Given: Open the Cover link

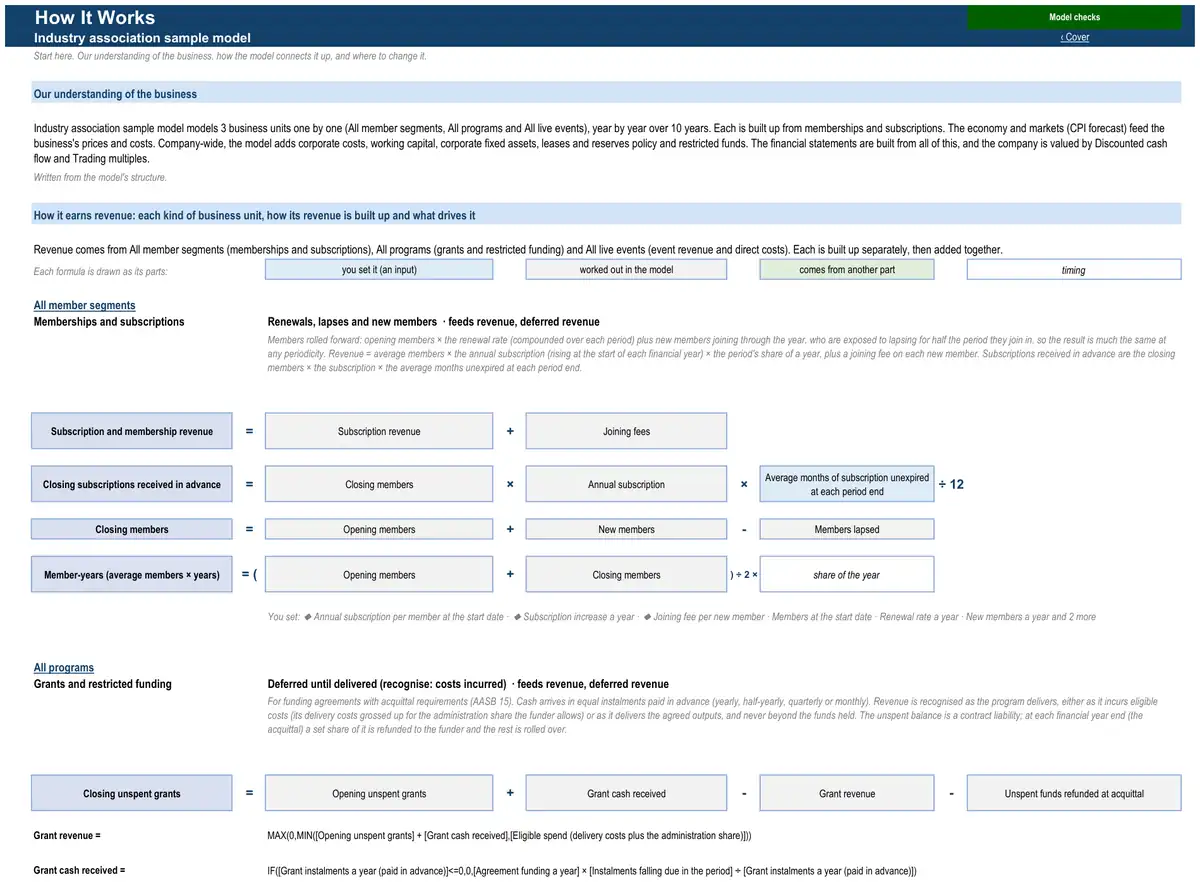Looking at the screenshot, I should tap(1075, 37).
